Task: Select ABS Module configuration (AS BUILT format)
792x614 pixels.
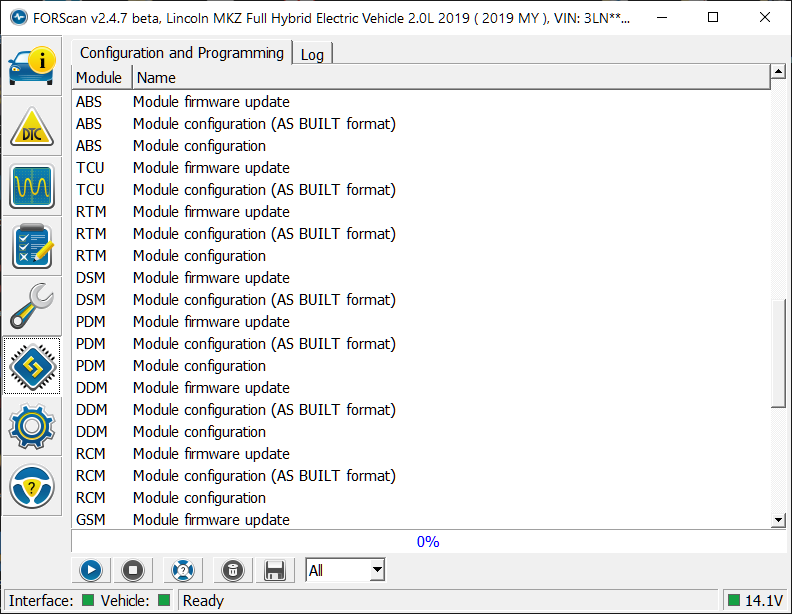Action: [421, 124]
